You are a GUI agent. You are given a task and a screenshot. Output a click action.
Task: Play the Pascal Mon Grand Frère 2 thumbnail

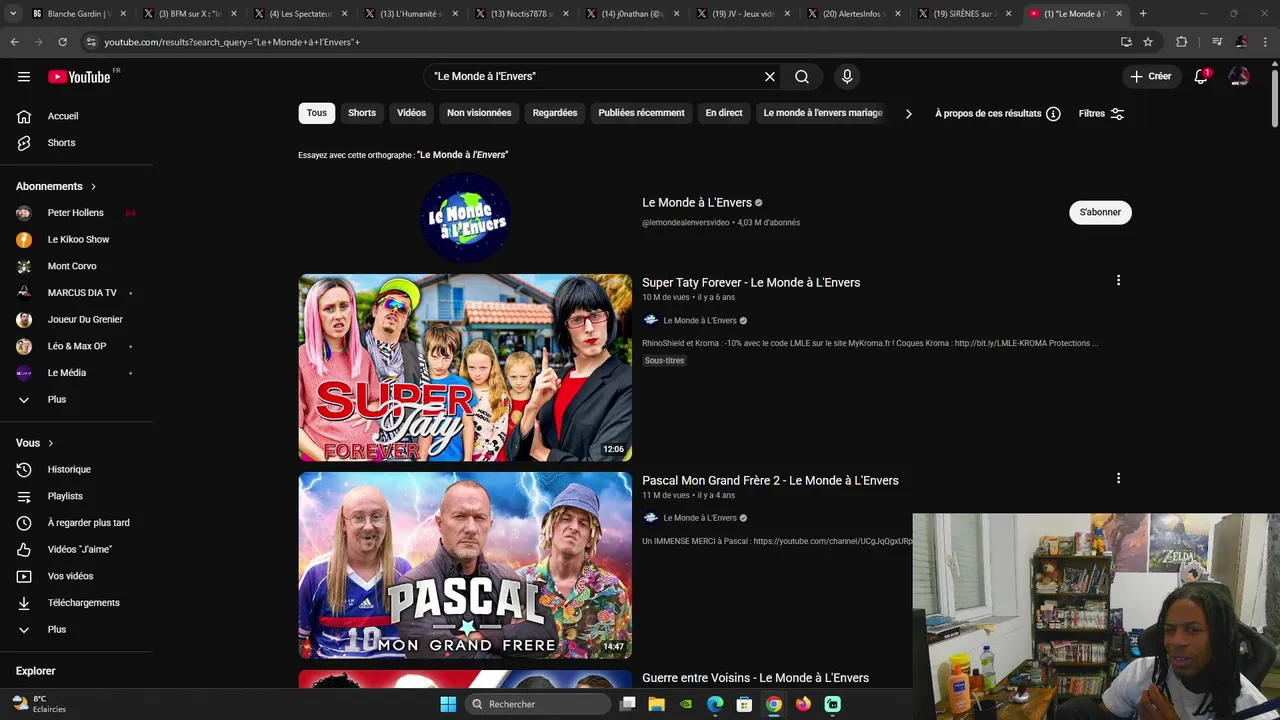[465, 565]
